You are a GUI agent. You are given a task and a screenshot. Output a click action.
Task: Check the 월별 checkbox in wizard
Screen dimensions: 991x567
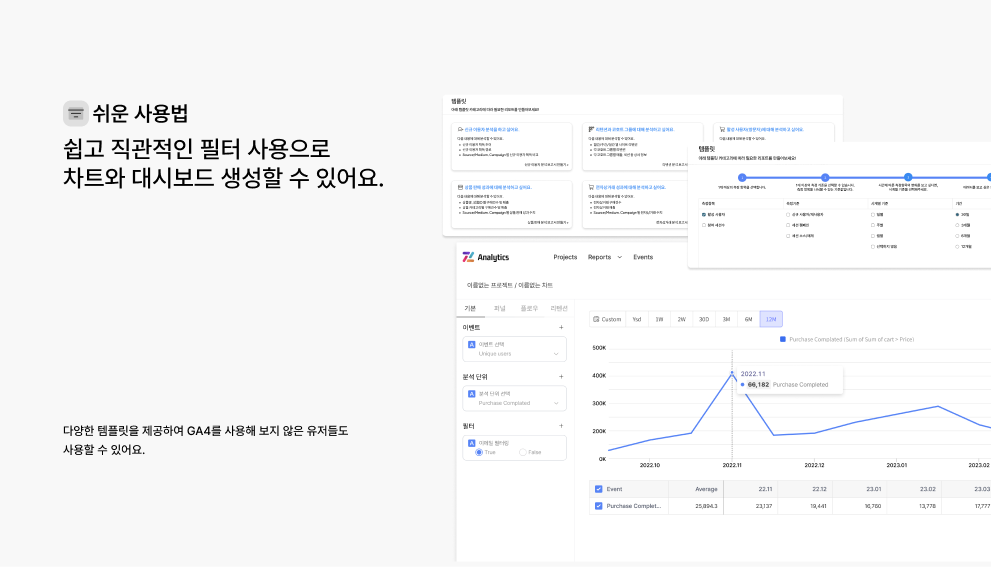[x=873, y=236]
